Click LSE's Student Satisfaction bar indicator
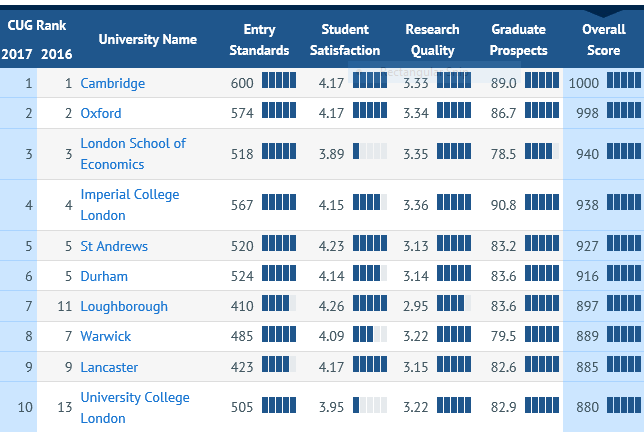The height and width of the screenshot is (432, 644). [x=370, y=151]
